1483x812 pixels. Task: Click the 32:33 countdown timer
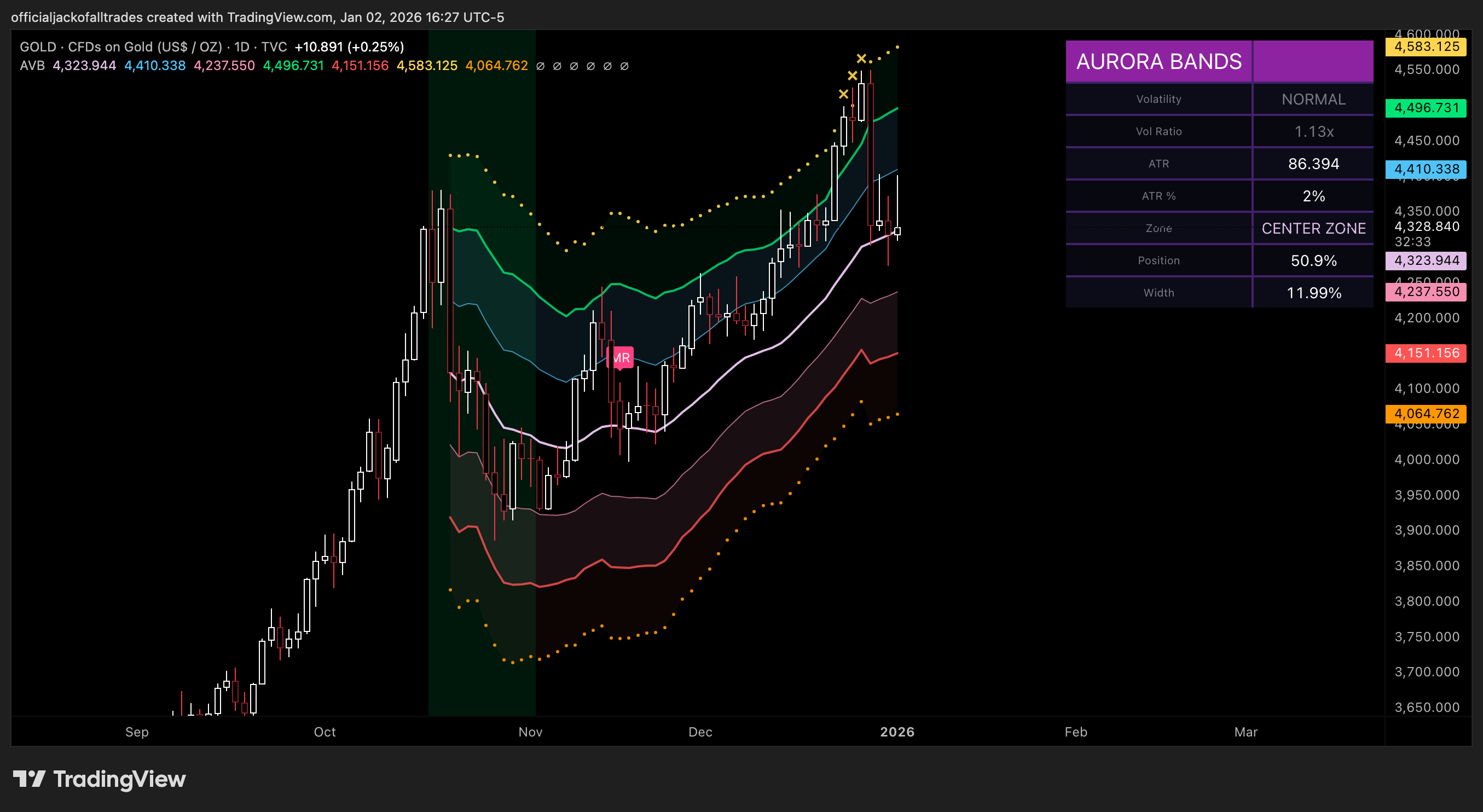pyautogui.click(x=1412, y=242)
